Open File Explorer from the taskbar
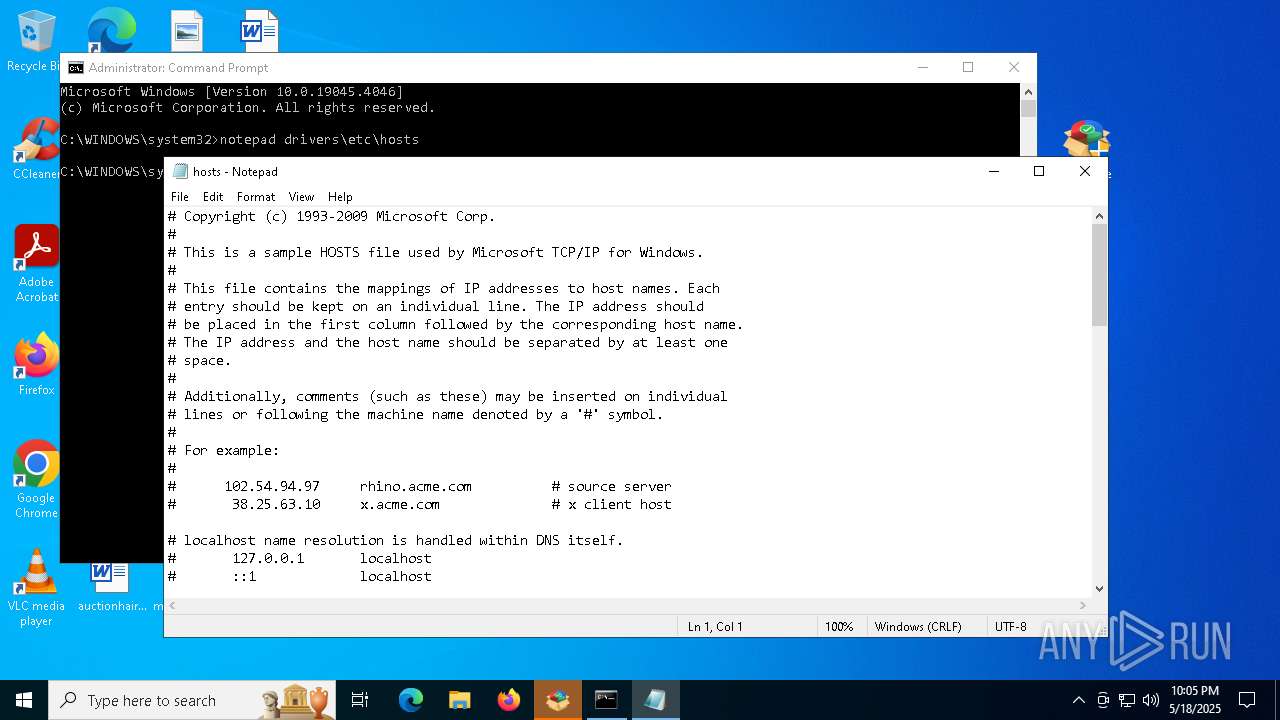The height and width of the screenshot is (720, 1280). (x=460, y=700)
